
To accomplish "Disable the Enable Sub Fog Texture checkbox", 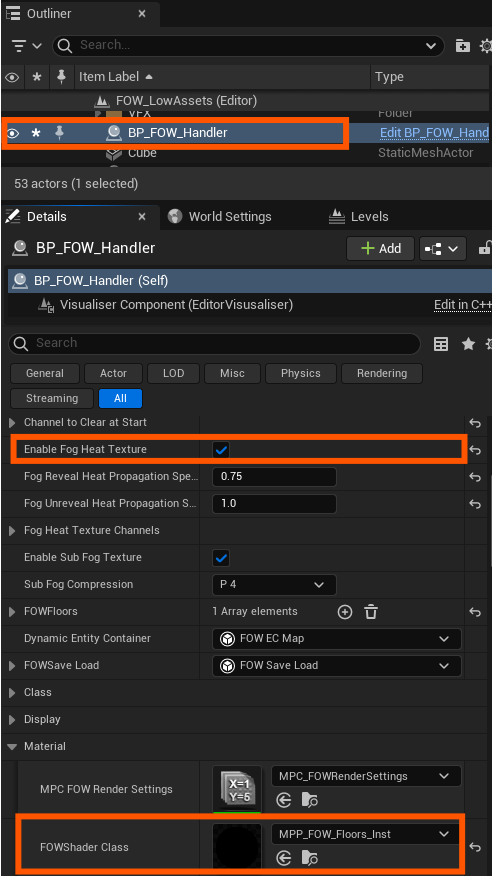I will coord(221,558).
